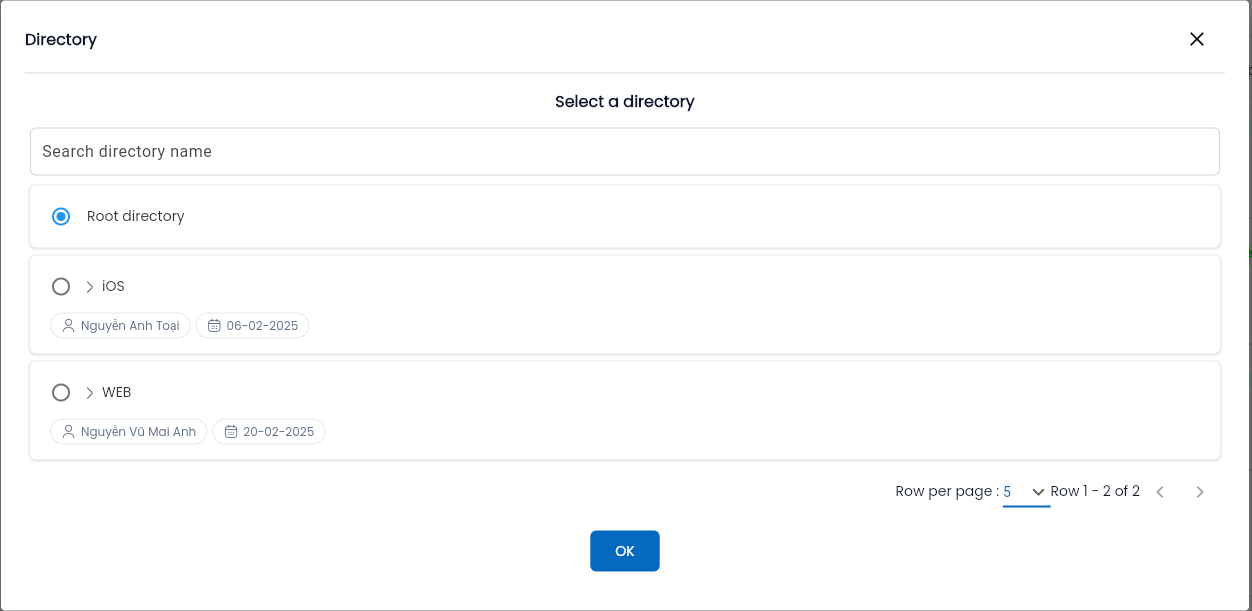Click the calendar icon beside 20-02-2025
The image size is (1252, 611).
pyautogui.click(x=231, y=432)
